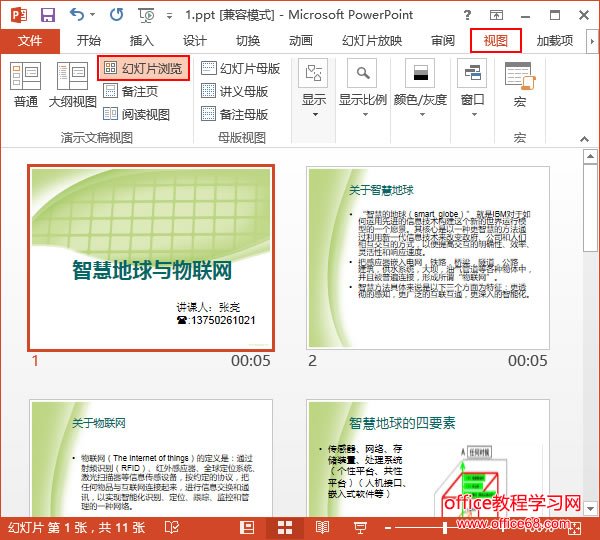Switch to 普通 normal view

[26, 85]
